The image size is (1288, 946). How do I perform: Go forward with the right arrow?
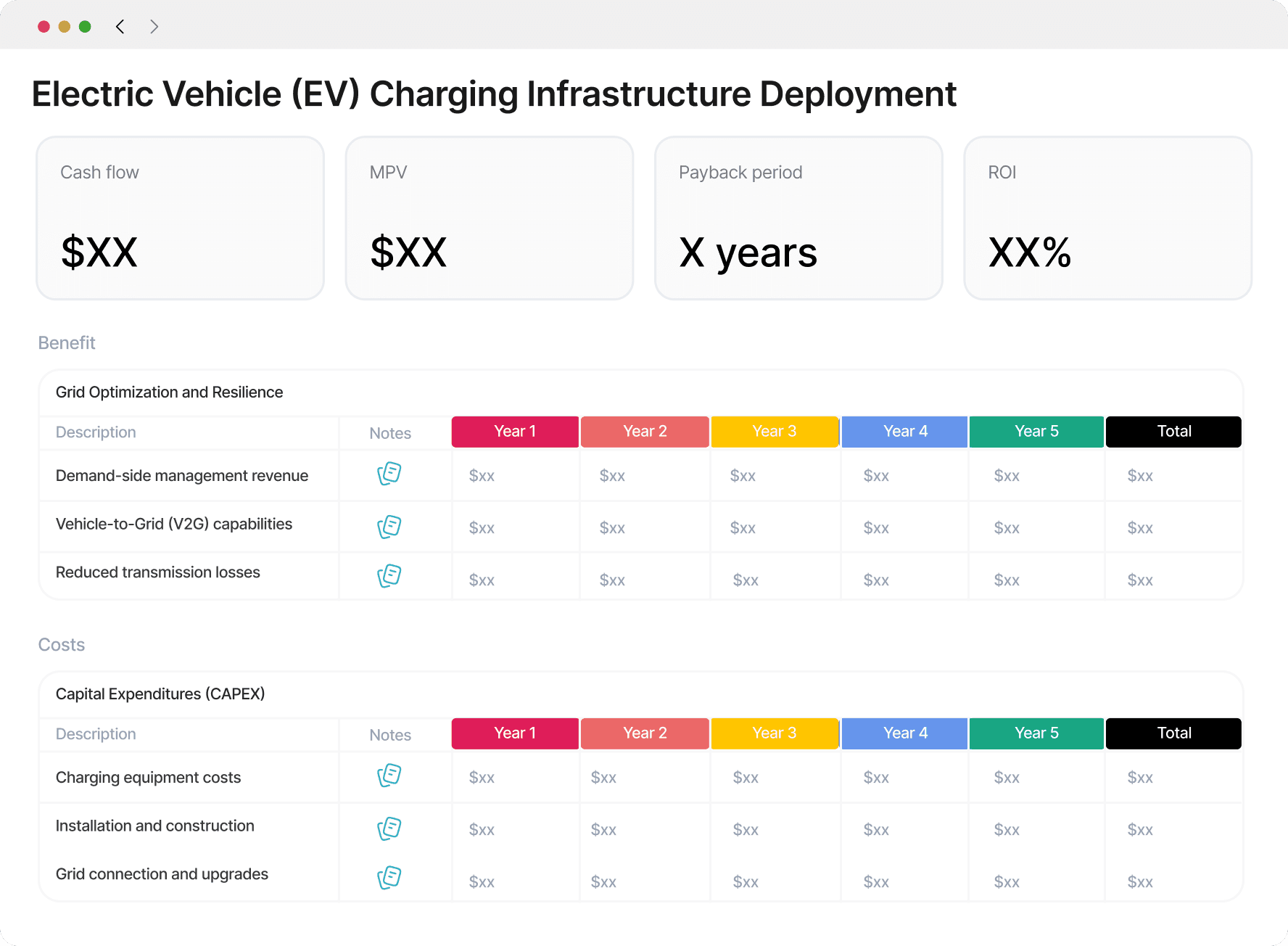click(154, 27)
